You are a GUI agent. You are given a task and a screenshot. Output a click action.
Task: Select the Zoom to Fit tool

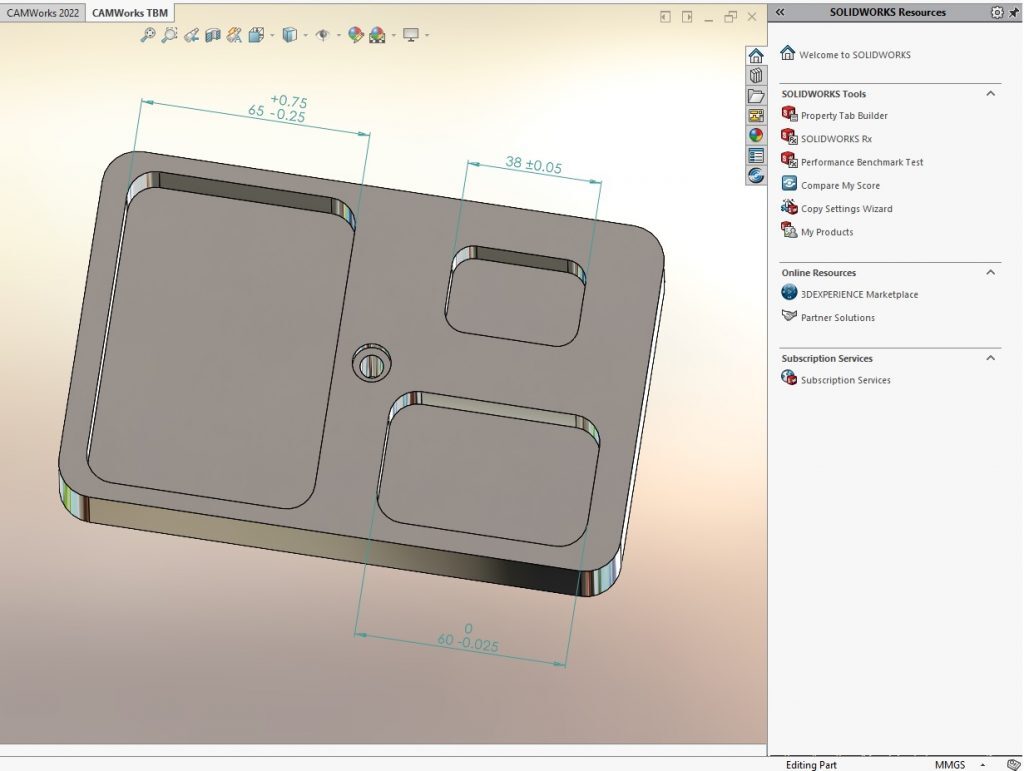coord(147,33)
